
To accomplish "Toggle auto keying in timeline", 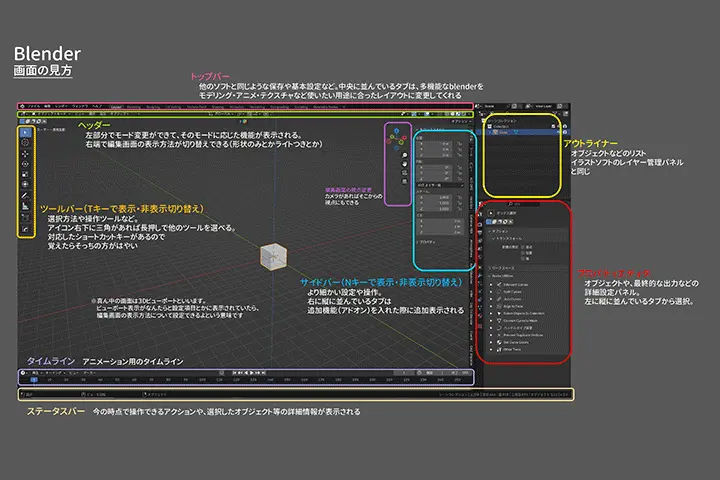I will click(221, 373).
